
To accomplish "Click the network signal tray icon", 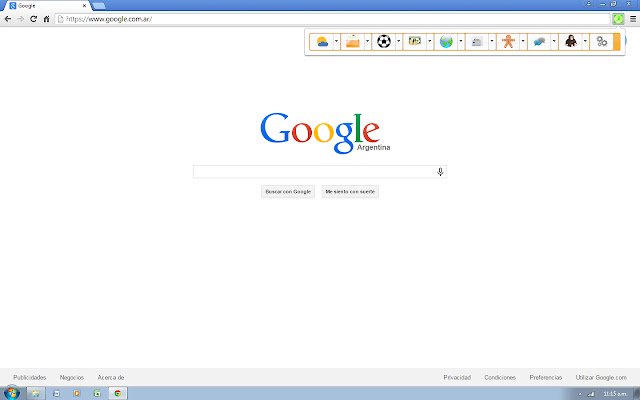I will point(591,394).
